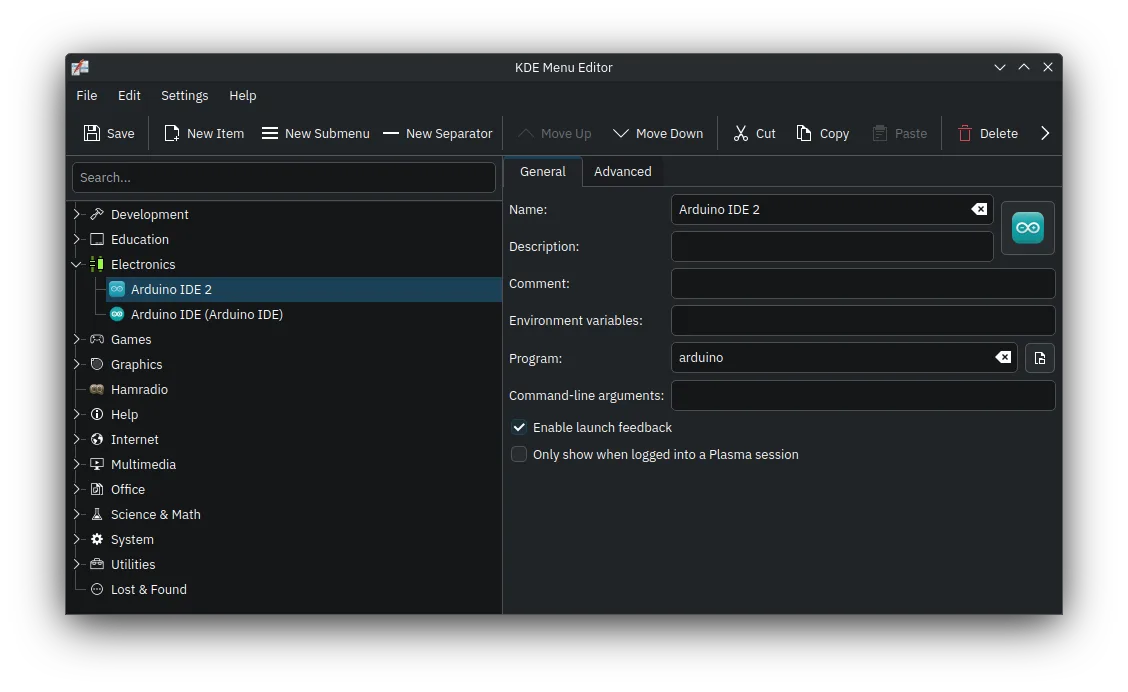Click the Save floppy disk icon
Image resolution: width=1128 pixels, height=692 pixels.
[91, 133]
